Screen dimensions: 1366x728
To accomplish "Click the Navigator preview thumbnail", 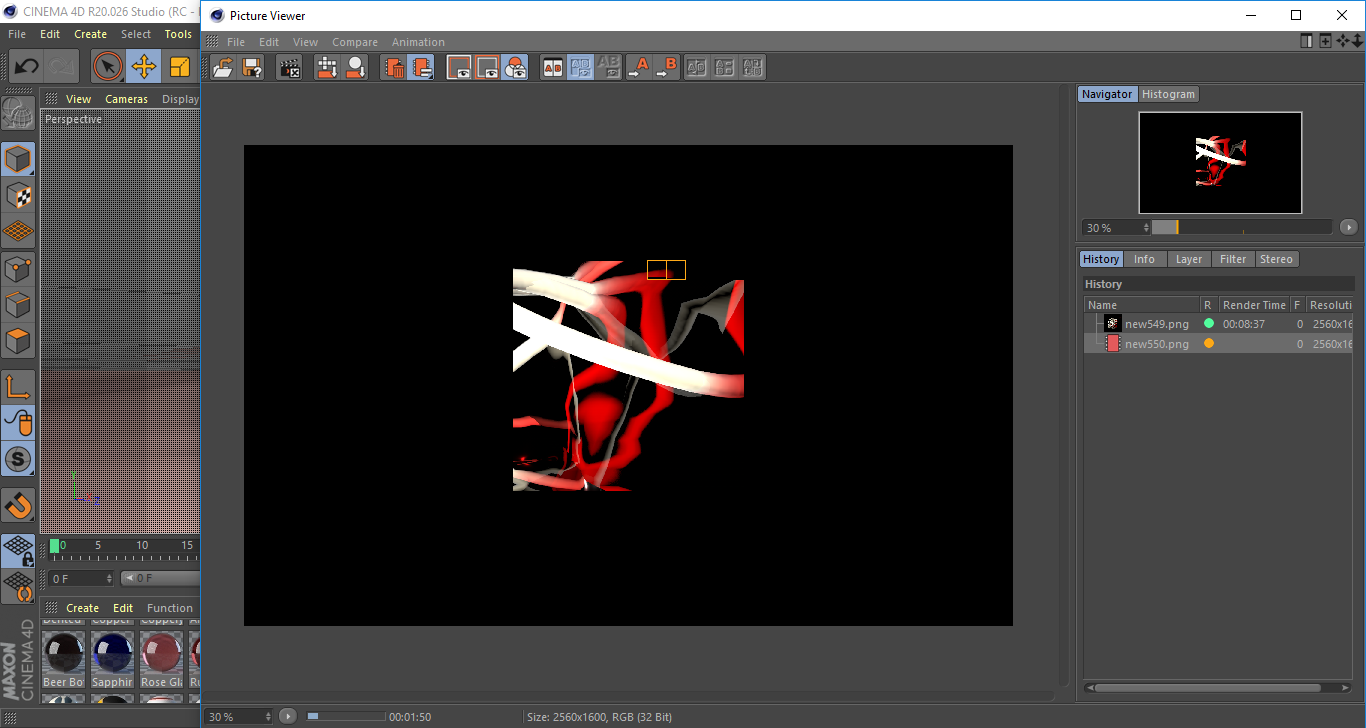I will coord(1220,162).
